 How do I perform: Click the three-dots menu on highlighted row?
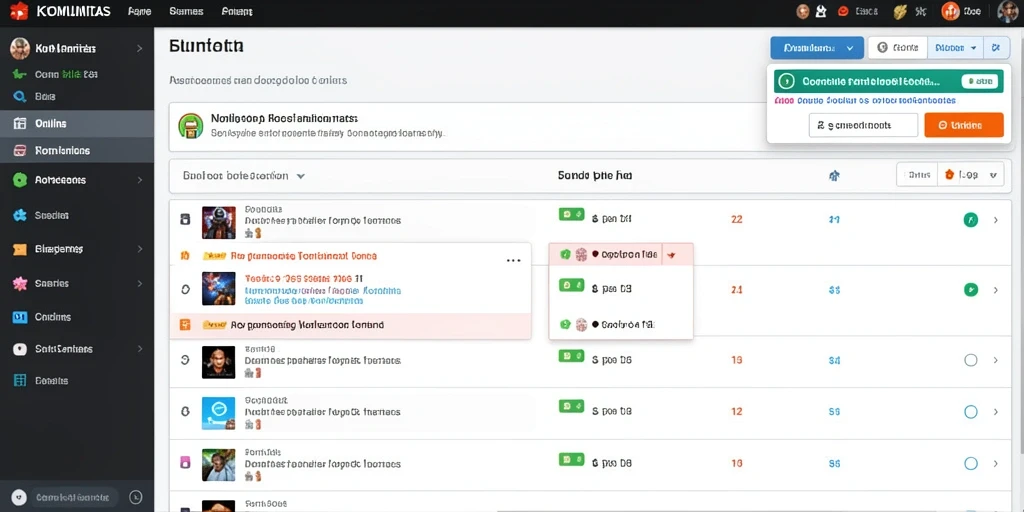(513, 260)
